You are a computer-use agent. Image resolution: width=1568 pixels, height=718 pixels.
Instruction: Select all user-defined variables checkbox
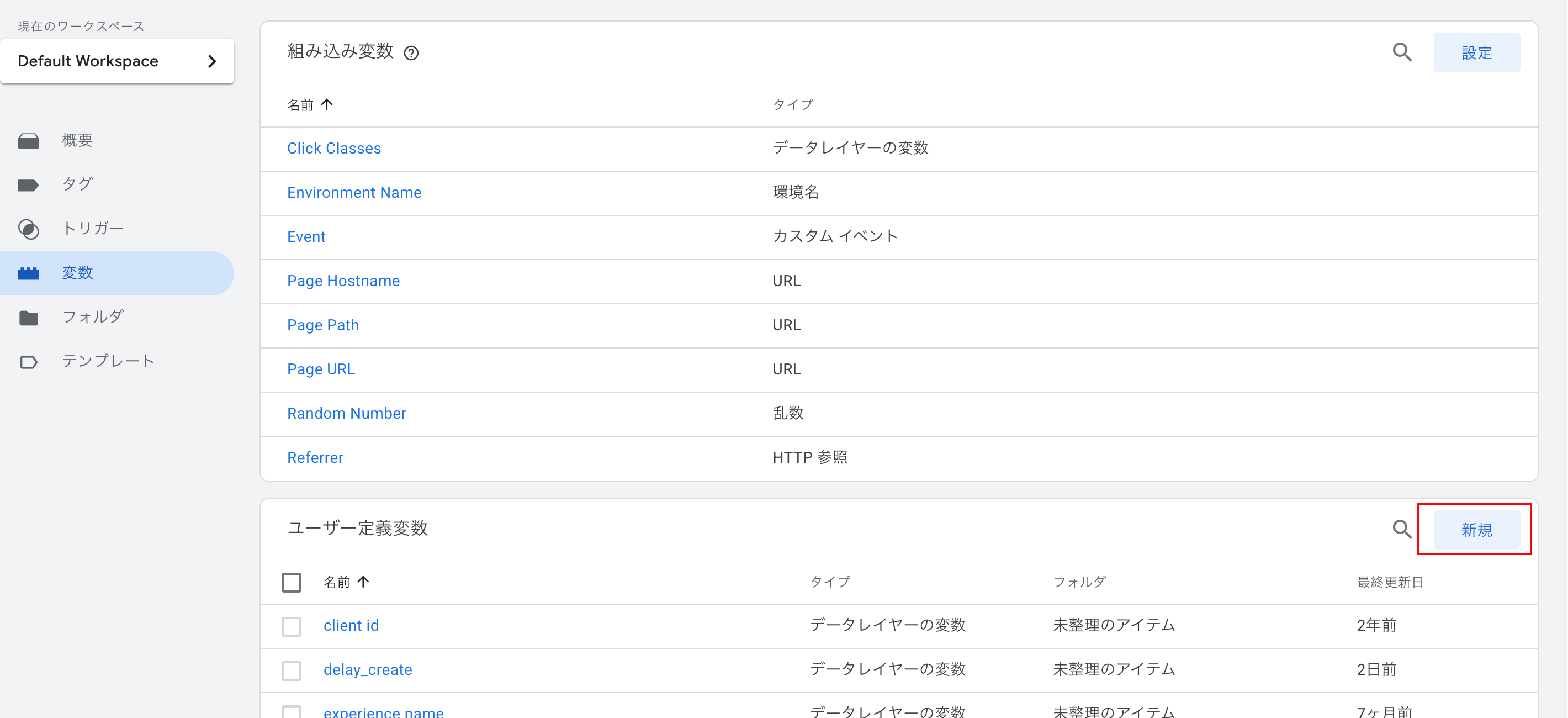tap(292, 582)
